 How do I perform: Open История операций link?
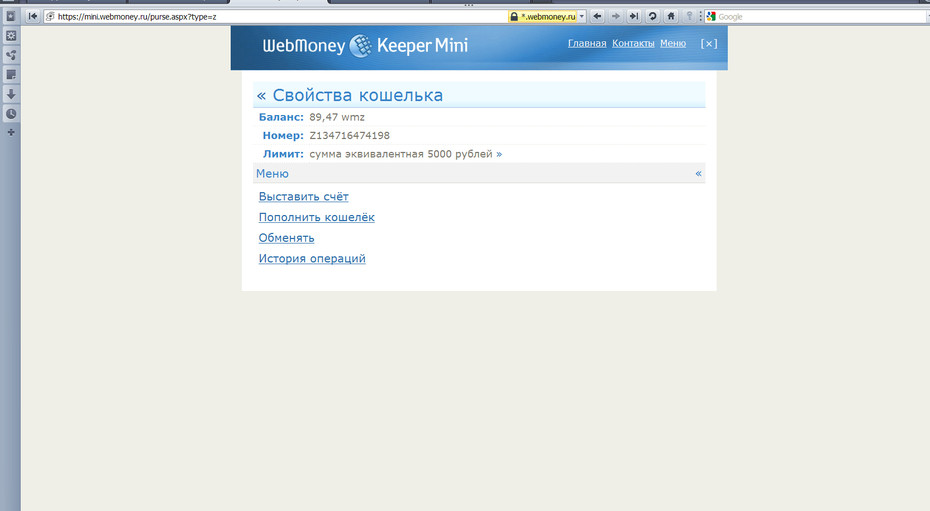(x=312, y=259)
